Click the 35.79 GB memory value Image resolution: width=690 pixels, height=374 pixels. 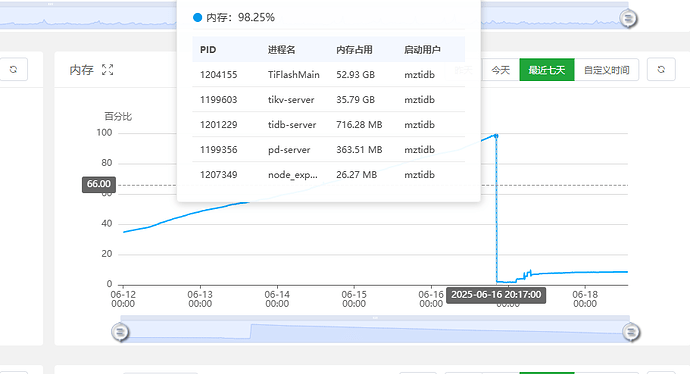point(356,100)
